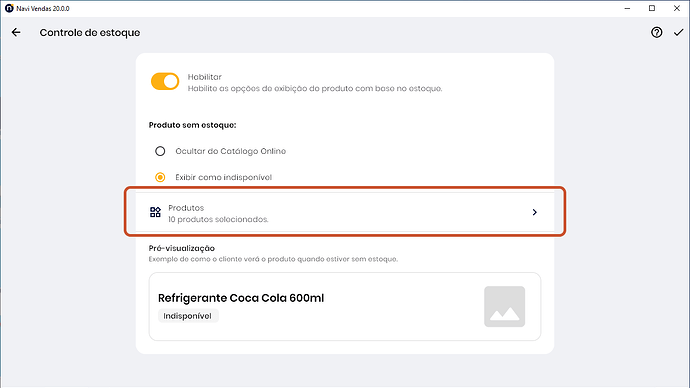The height and width of the screenshot is (388, 690).
Task: Click Refrigerante Coca Cola 600ml title
Action: click(x=241, y=298)
